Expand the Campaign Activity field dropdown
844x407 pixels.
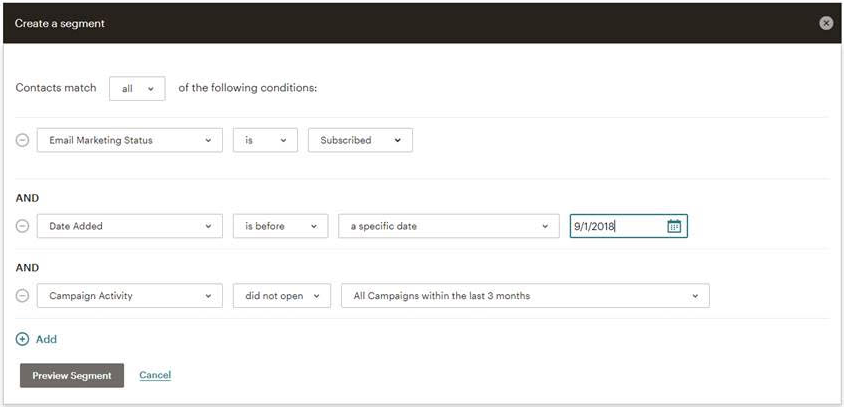[130, 296]
